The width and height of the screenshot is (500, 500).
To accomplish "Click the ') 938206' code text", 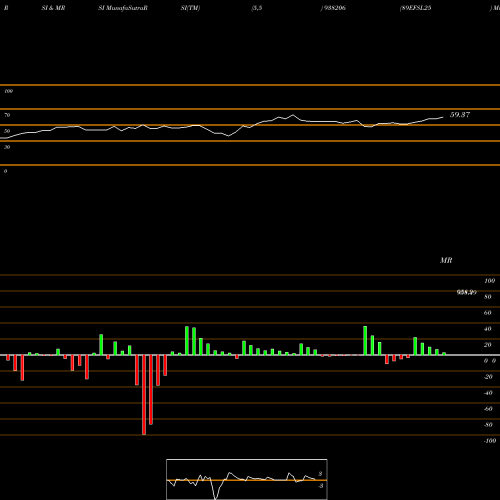I will [333, 8].
